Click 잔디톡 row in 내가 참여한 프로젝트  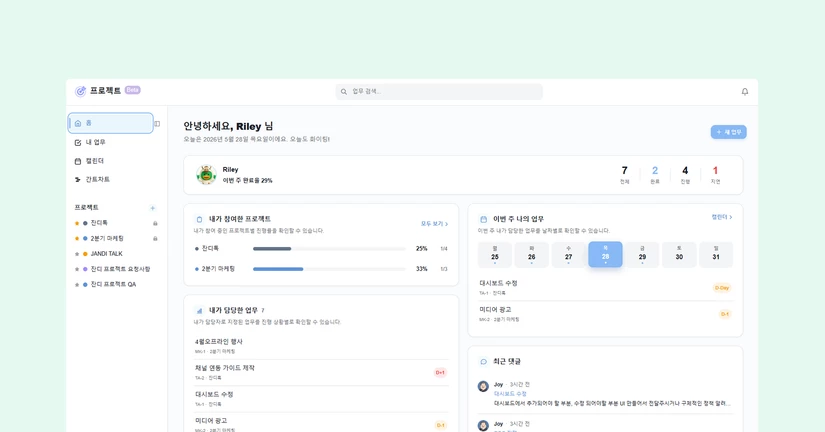point(321,248)
